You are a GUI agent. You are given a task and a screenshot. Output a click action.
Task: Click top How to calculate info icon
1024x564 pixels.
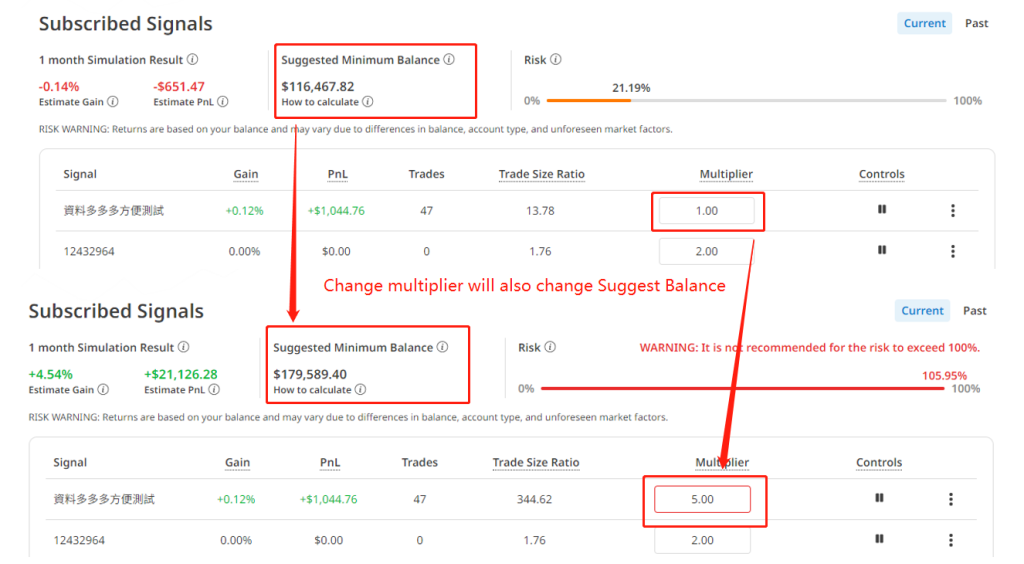[x=368, y=102]
